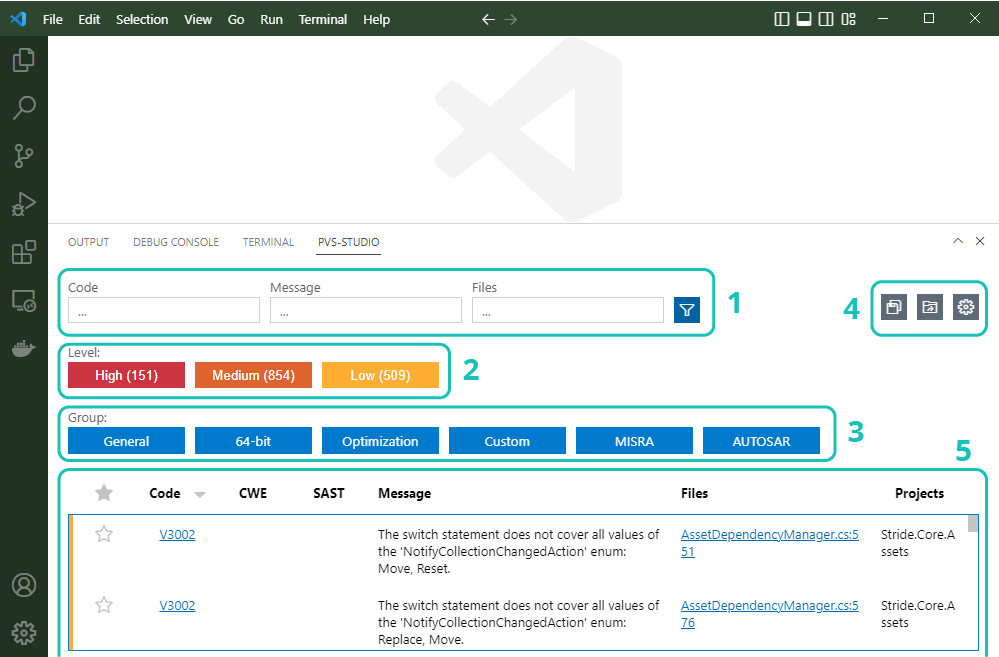999x657 pixels.
Task: Open AssetDependencyManager.cs:576 file link
Action: coord(770,614)
